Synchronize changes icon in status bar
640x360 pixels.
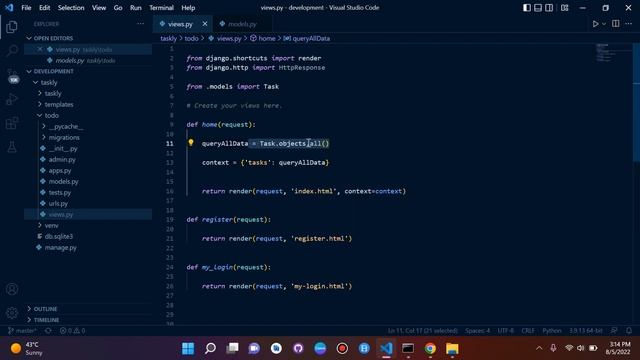click(48, 331)
